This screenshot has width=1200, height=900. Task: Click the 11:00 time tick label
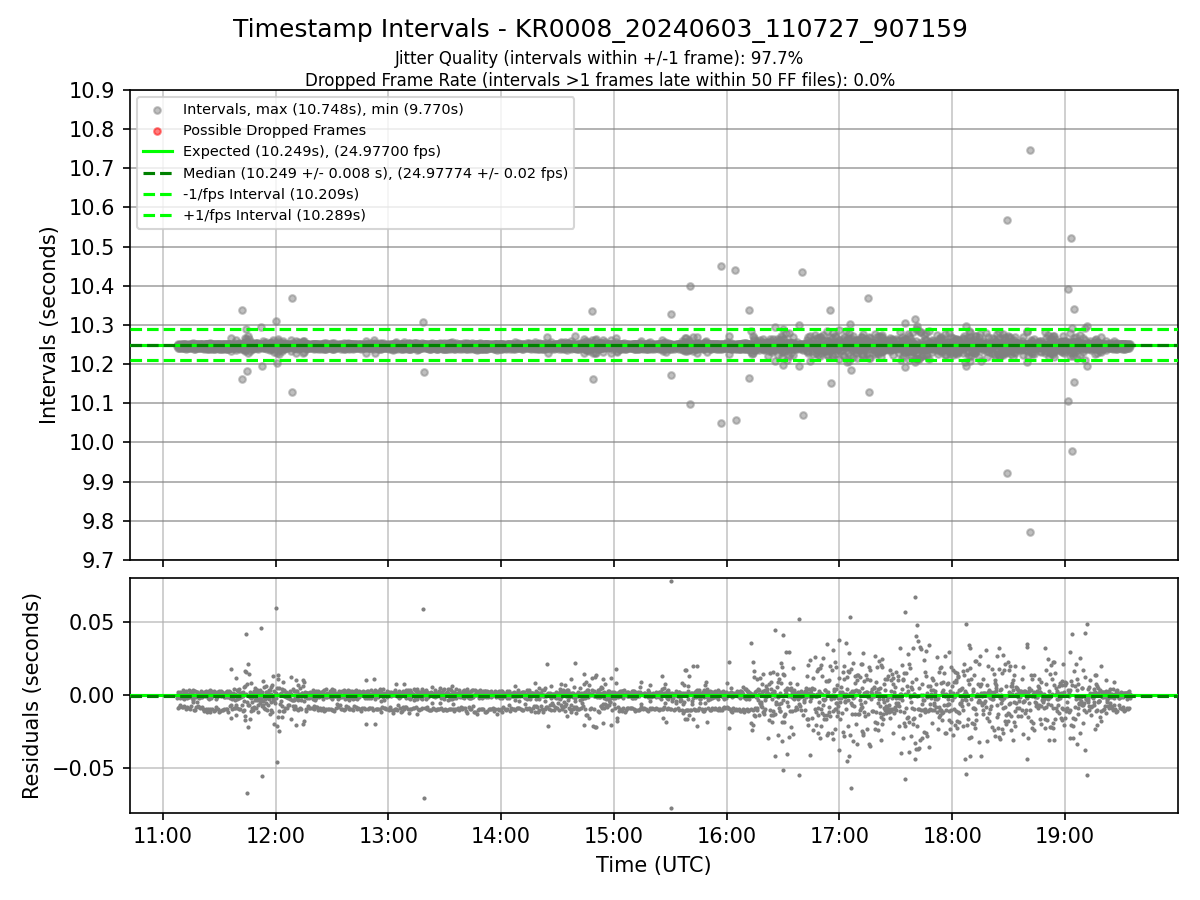pos(163,835)
